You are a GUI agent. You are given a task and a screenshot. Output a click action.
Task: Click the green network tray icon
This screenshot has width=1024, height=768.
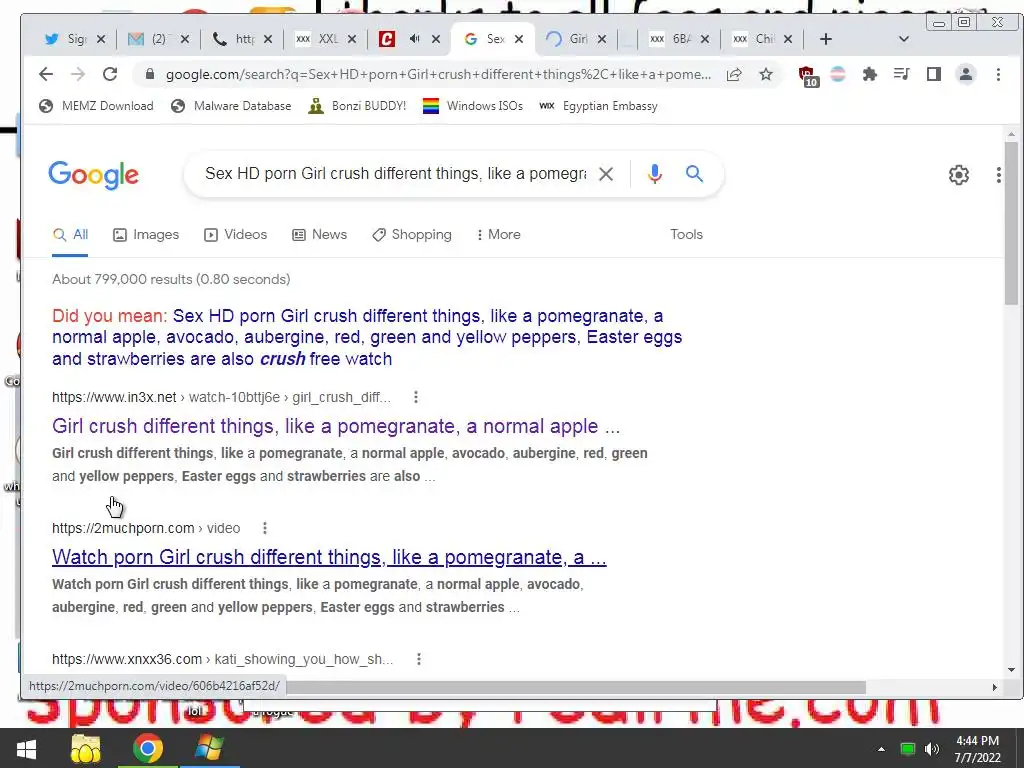click(908, 749)
